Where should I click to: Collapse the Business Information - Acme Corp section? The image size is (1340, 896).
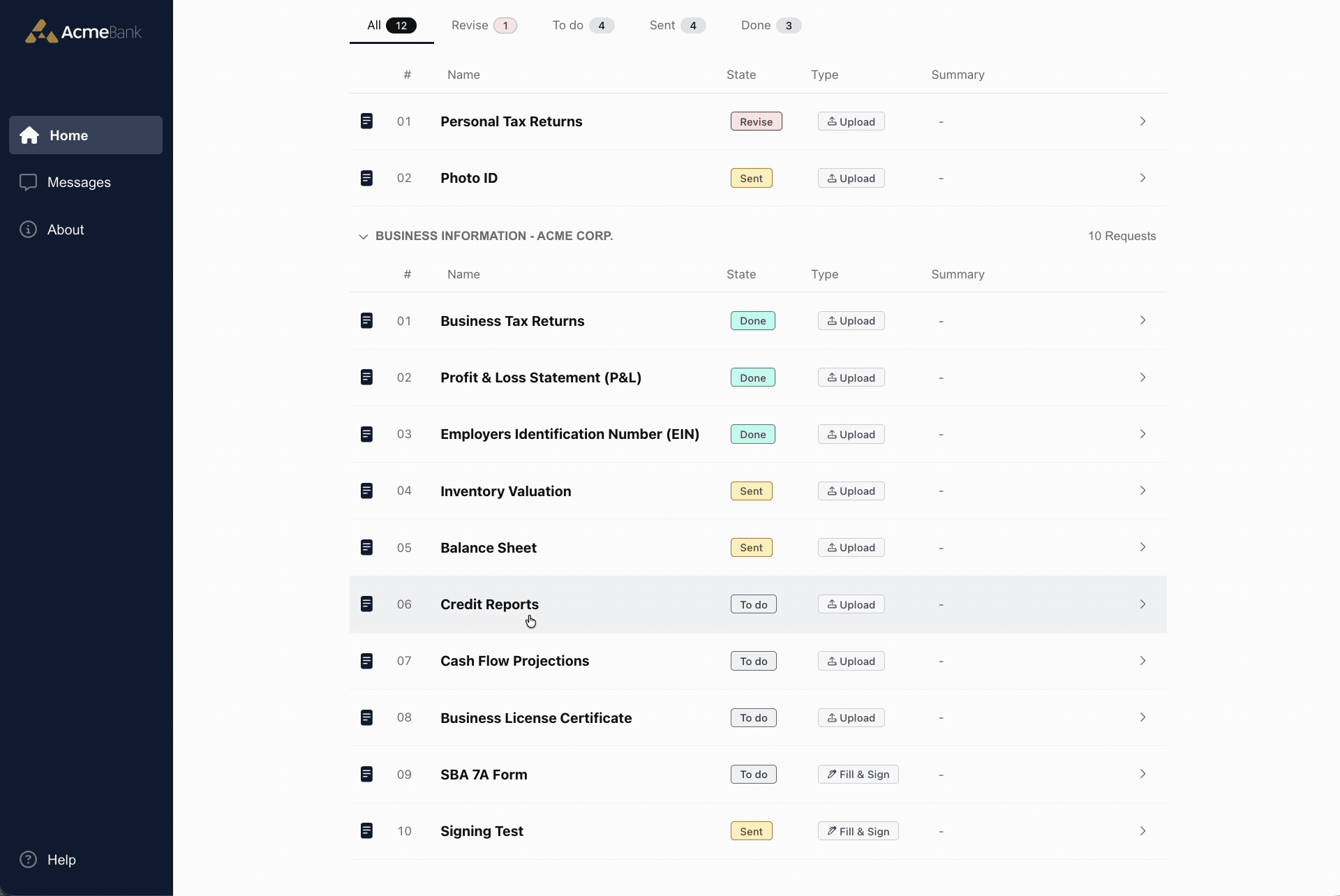pos(363,237)
